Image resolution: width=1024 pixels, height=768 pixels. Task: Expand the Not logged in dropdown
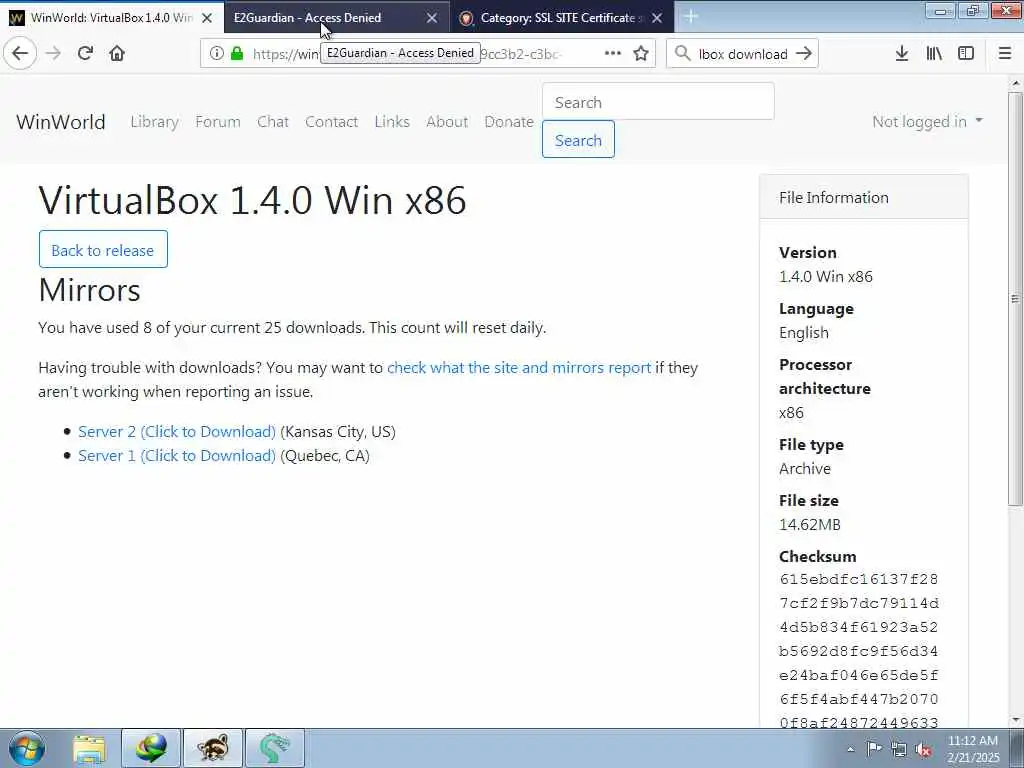tap(927, 121)
